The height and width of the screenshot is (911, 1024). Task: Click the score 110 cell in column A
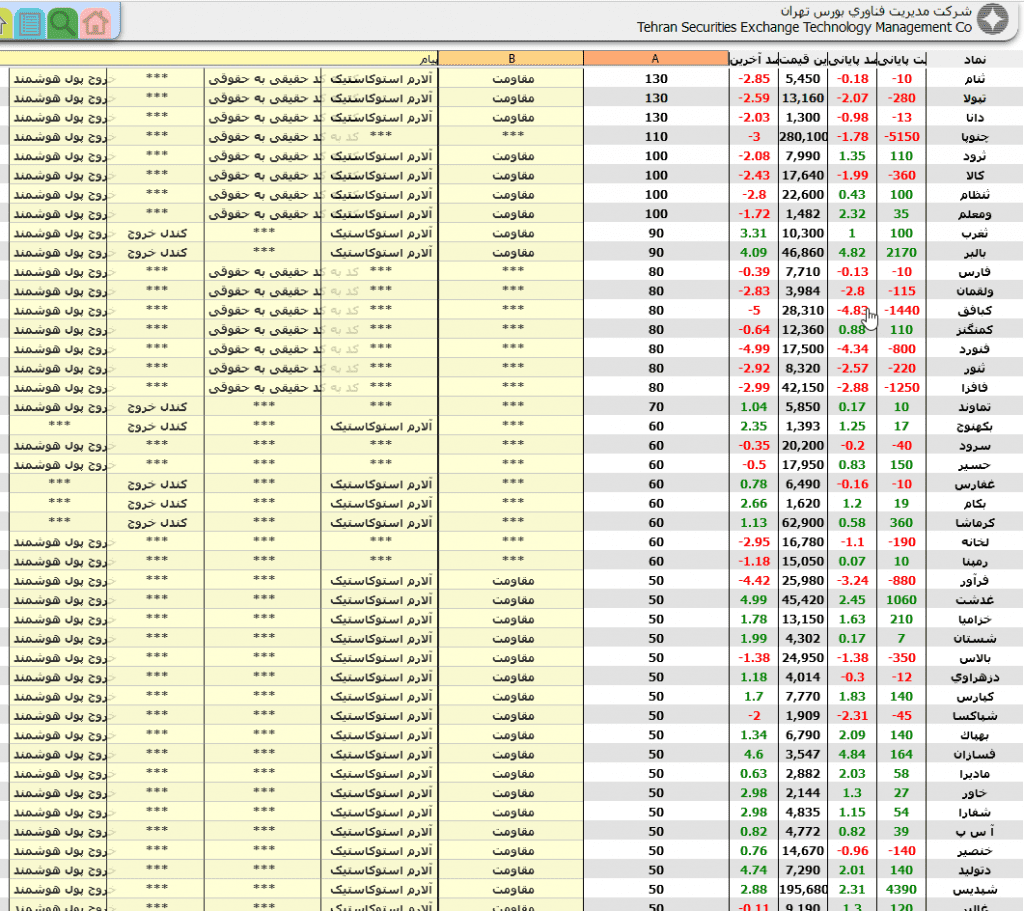click(x=655, y=136)
